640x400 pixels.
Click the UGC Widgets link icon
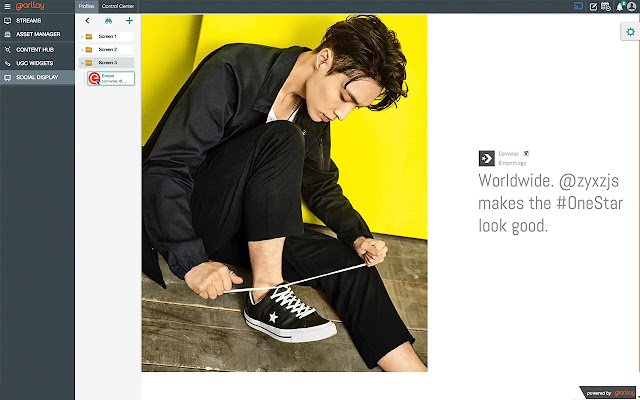pos(7,63)
